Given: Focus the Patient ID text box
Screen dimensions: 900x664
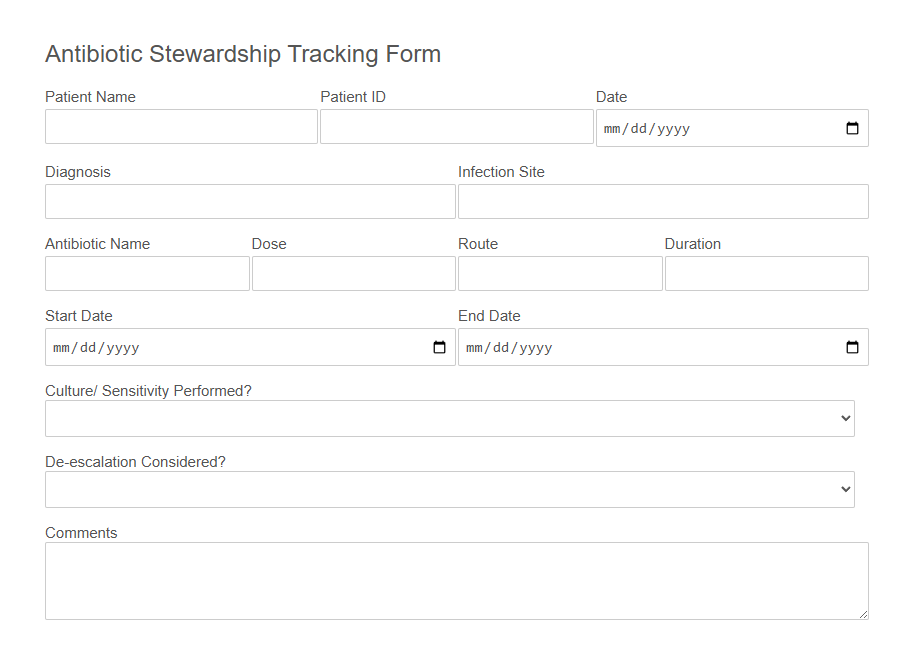Looking at the screenshot, I should pos(456,127).
